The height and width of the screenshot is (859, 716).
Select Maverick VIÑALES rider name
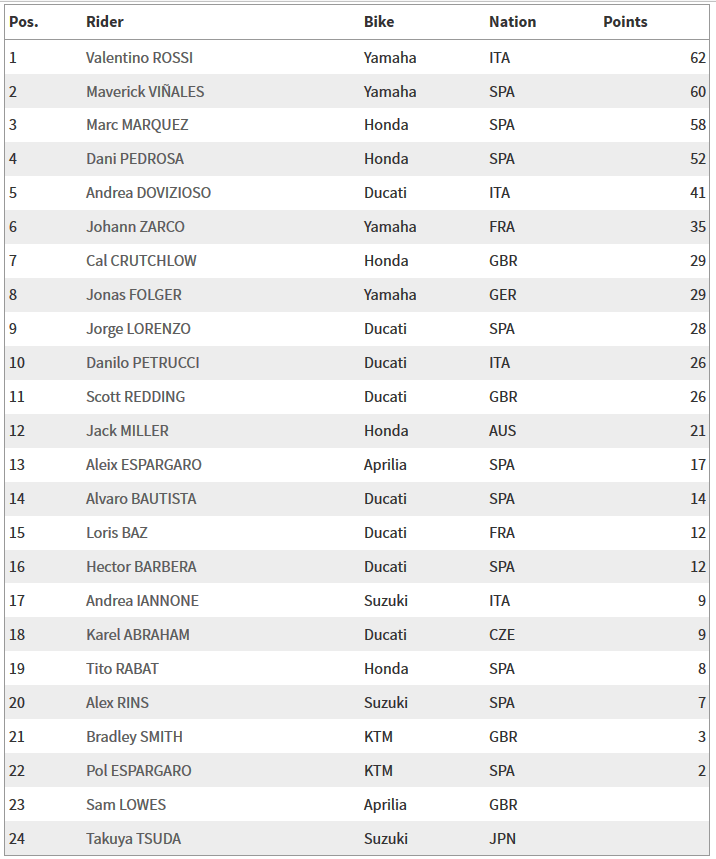(x=145, y=91)
